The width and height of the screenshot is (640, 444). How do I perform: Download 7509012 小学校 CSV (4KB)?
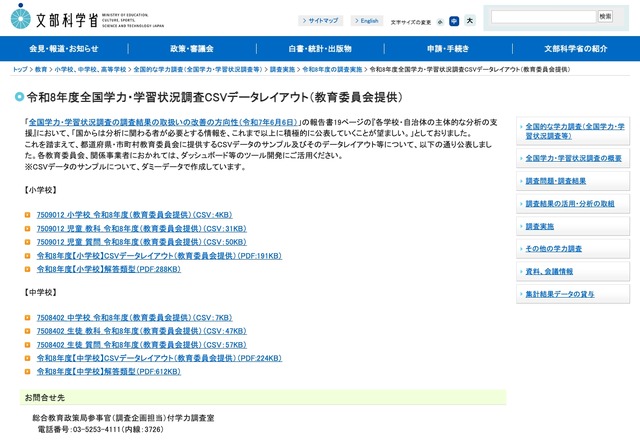[134, 215]
